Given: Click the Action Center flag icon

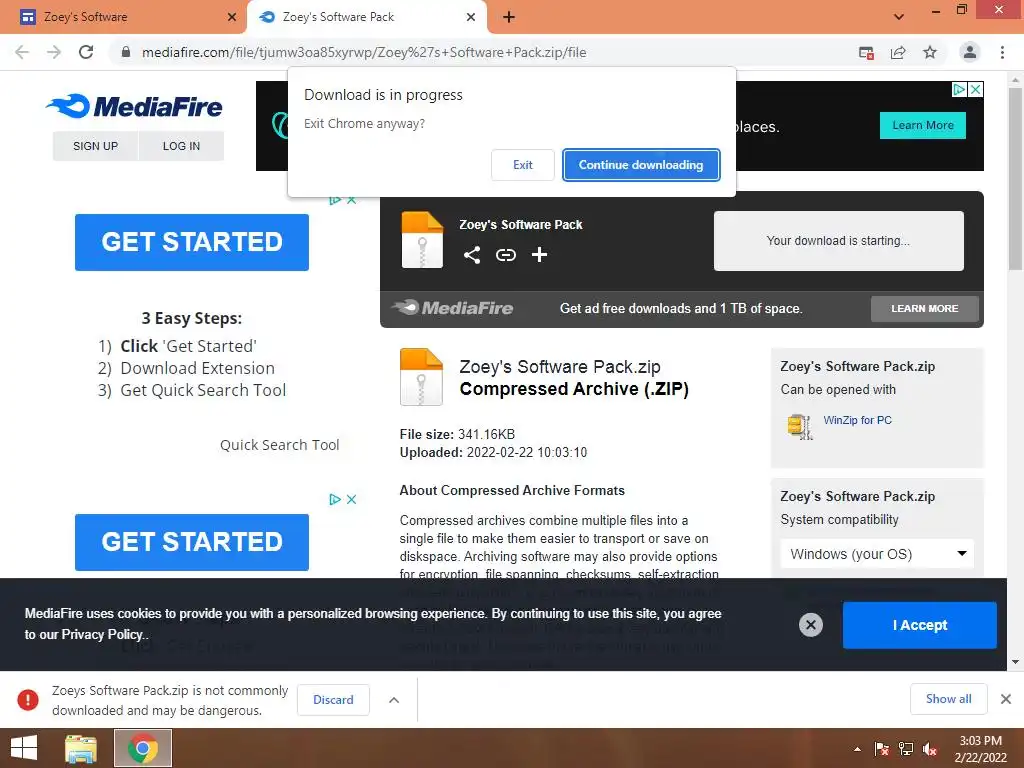Looking at the screenshot, I should [882, 749].
